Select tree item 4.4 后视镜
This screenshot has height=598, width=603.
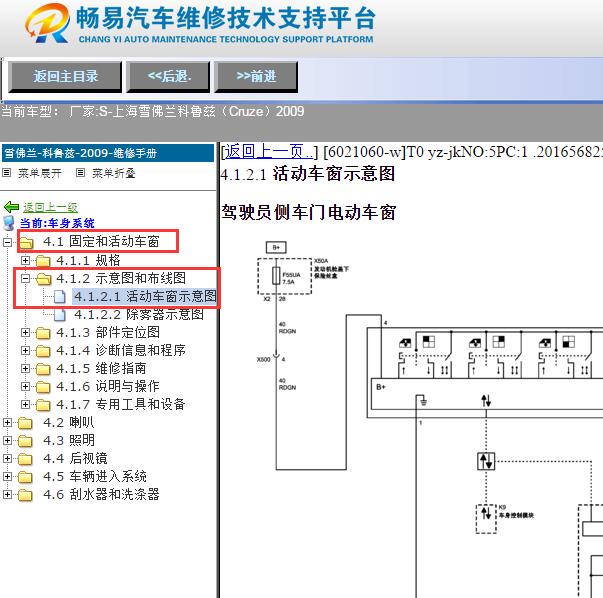[x=75, y=458]
